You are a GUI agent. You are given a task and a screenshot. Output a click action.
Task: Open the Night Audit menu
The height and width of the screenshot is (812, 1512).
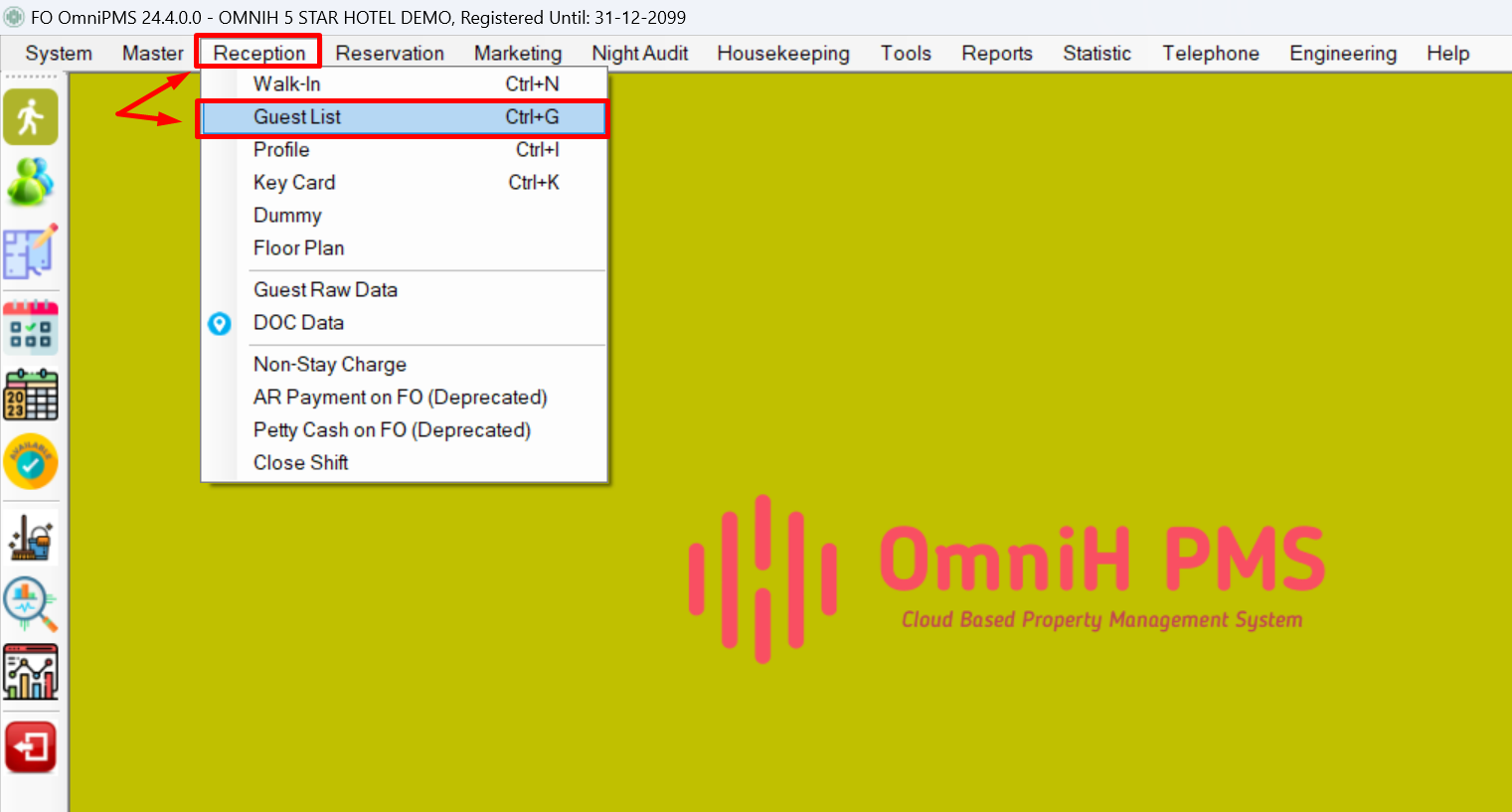tap(640, 54)
